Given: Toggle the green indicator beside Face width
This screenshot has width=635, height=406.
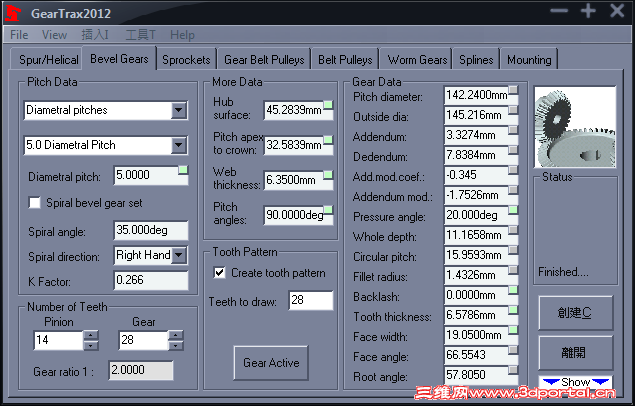Looking at the screenshot, I should pyautogui.click(x=513, y=330).
